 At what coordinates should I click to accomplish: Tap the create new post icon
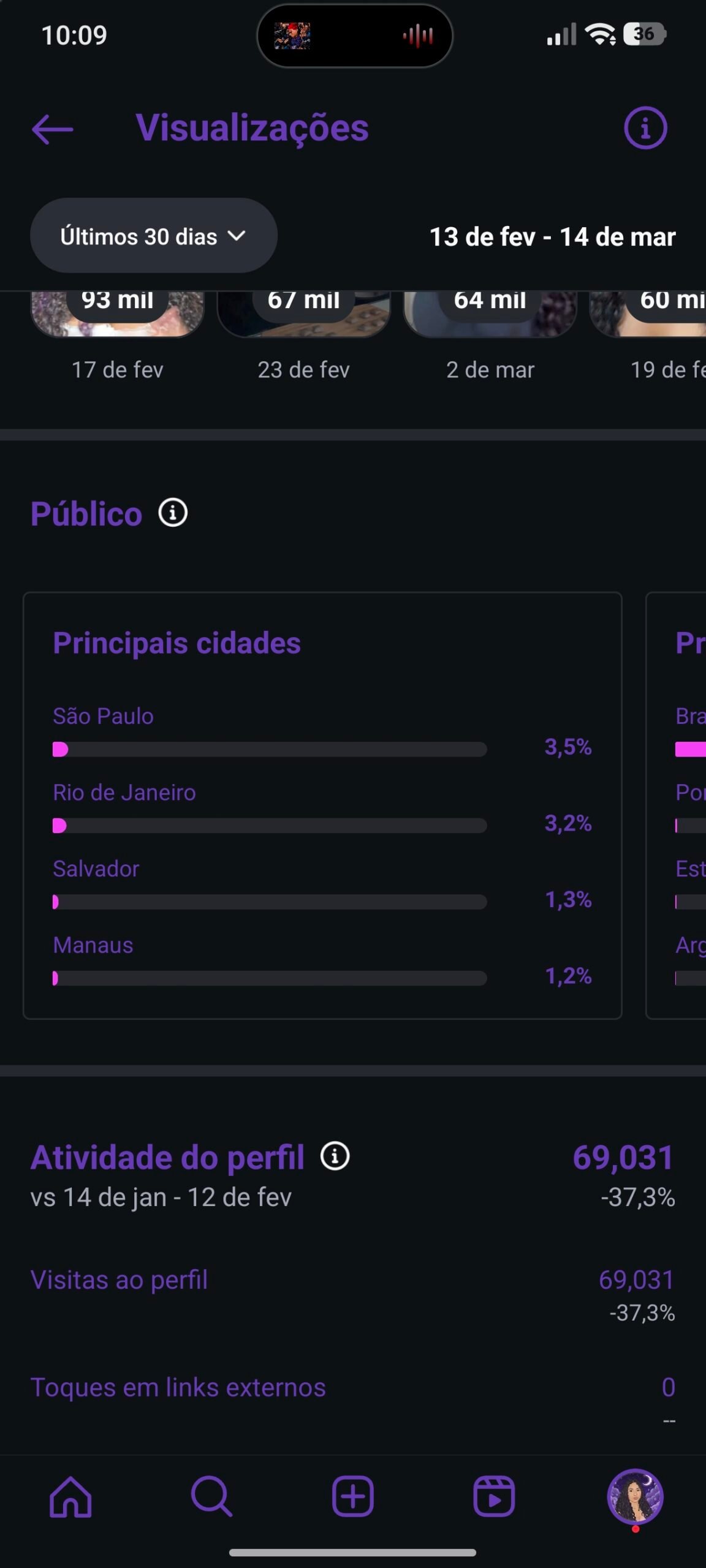tap(353, 1496)
